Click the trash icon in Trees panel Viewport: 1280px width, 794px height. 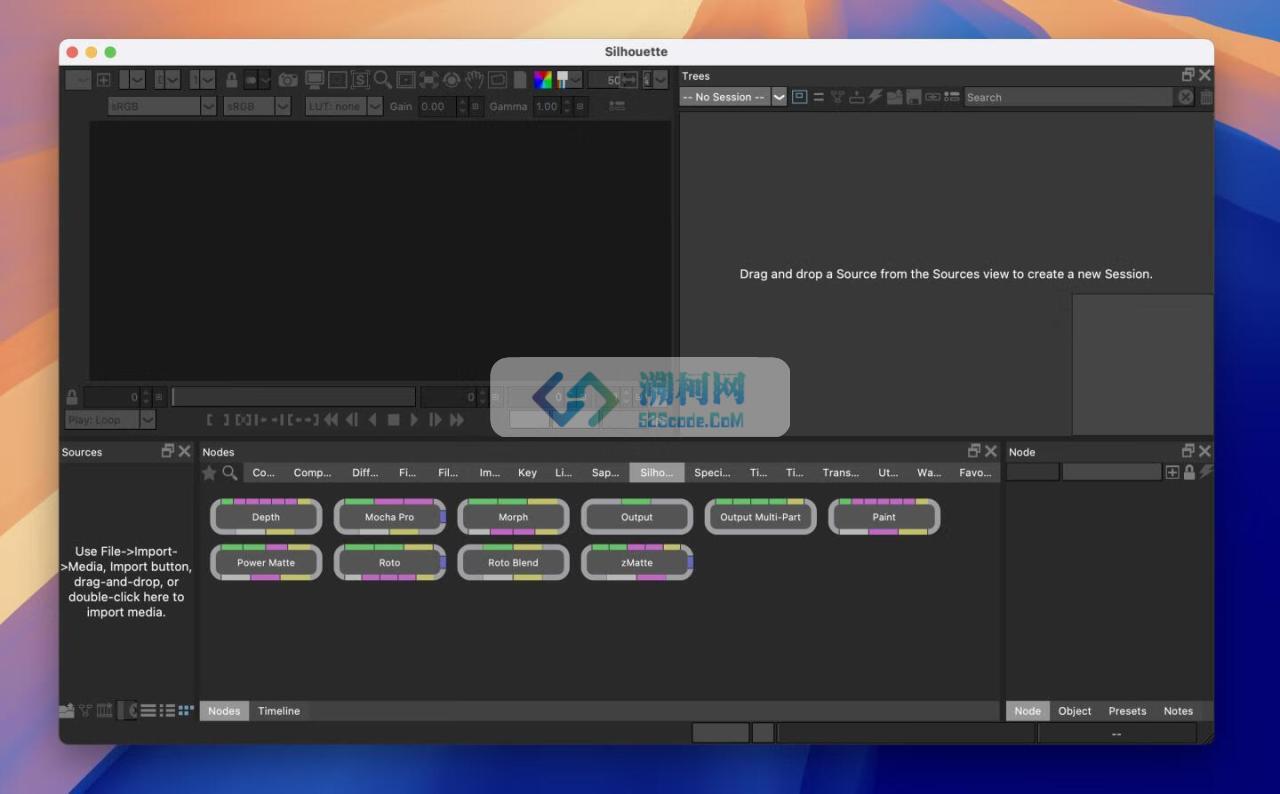click(x=1206, y=97)
